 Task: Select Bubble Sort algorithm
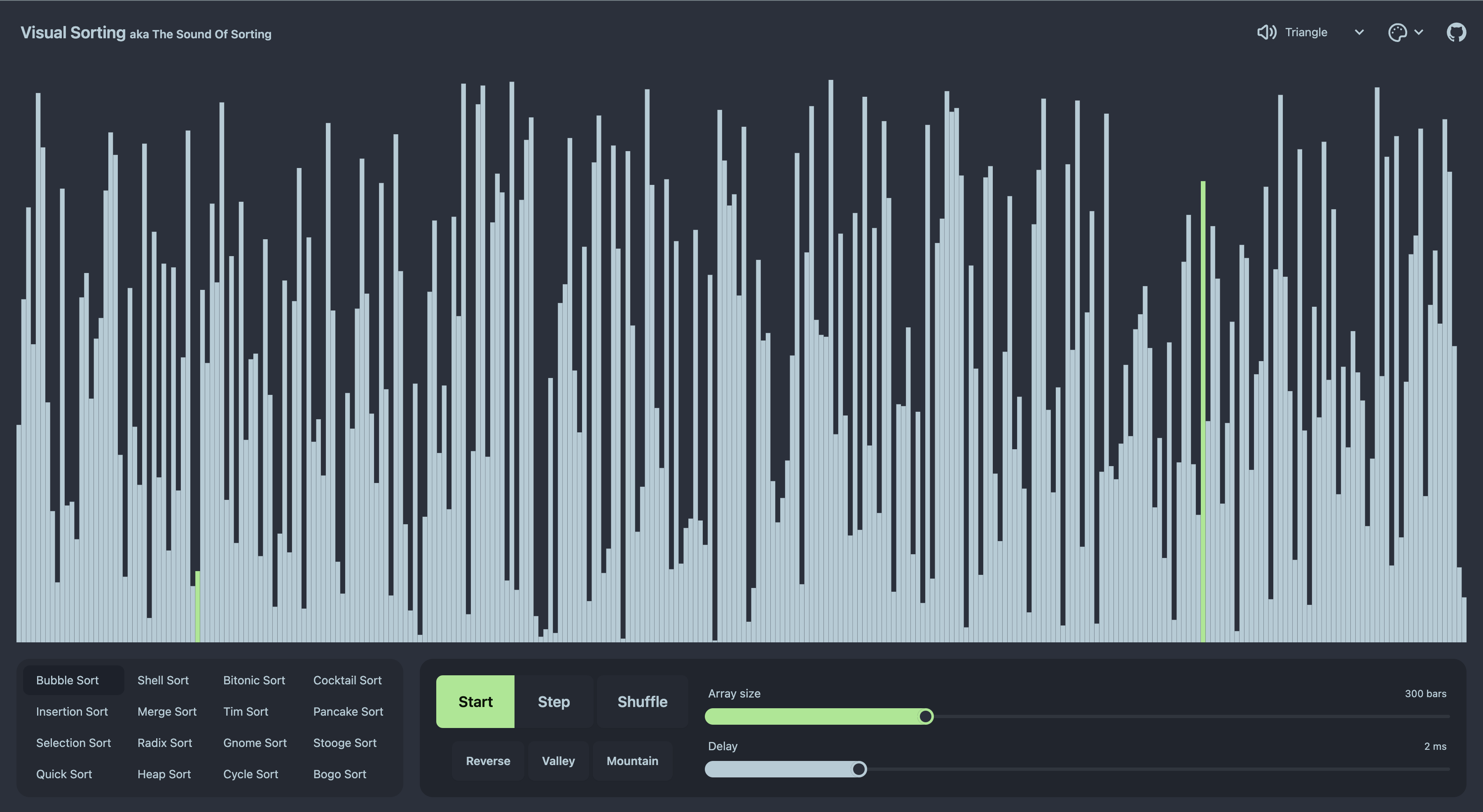tap(68, 680)
